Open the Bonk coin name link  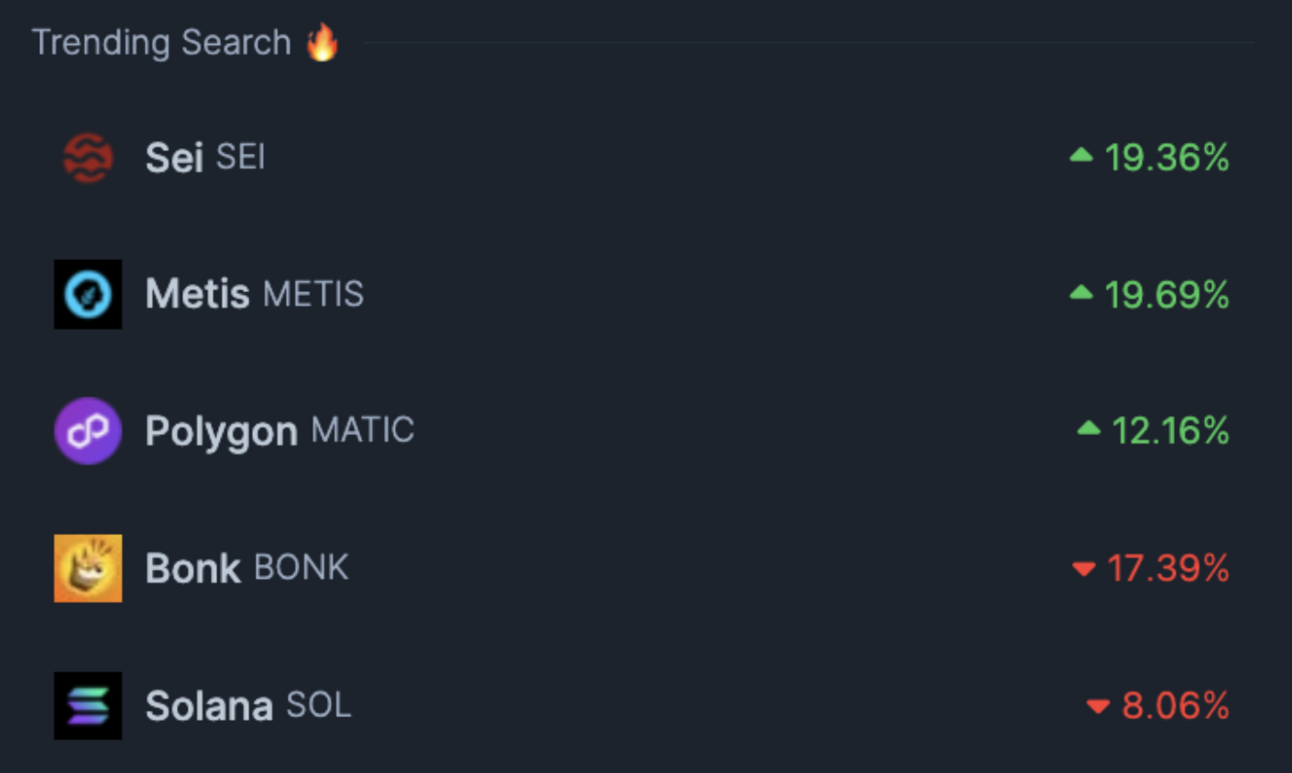point(192,568)
